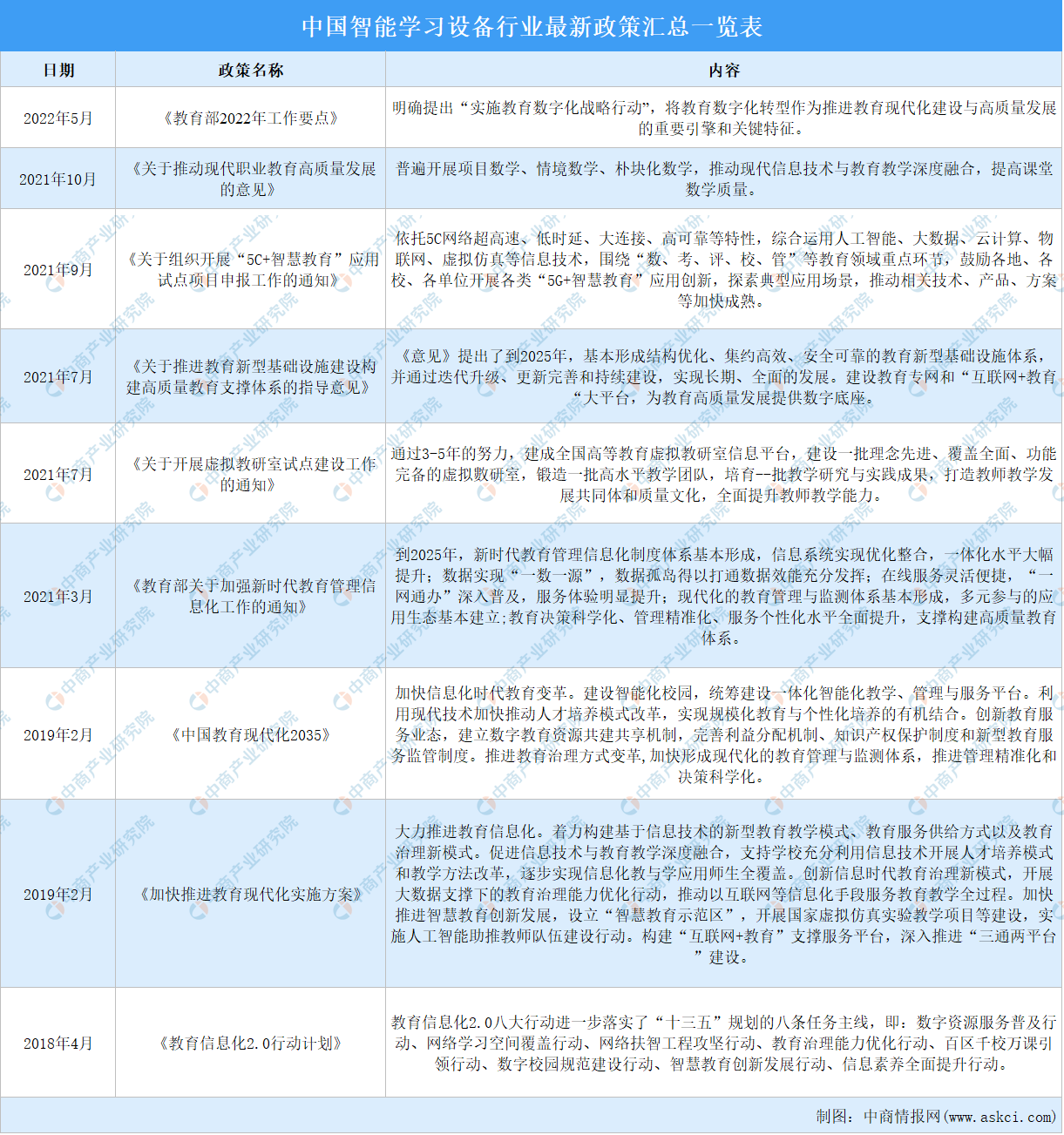Click the "2019年2月" date beside 《中国教育现代化2035》
This screenshot has width=1064, height=1135.
click(x=58, y=735)
